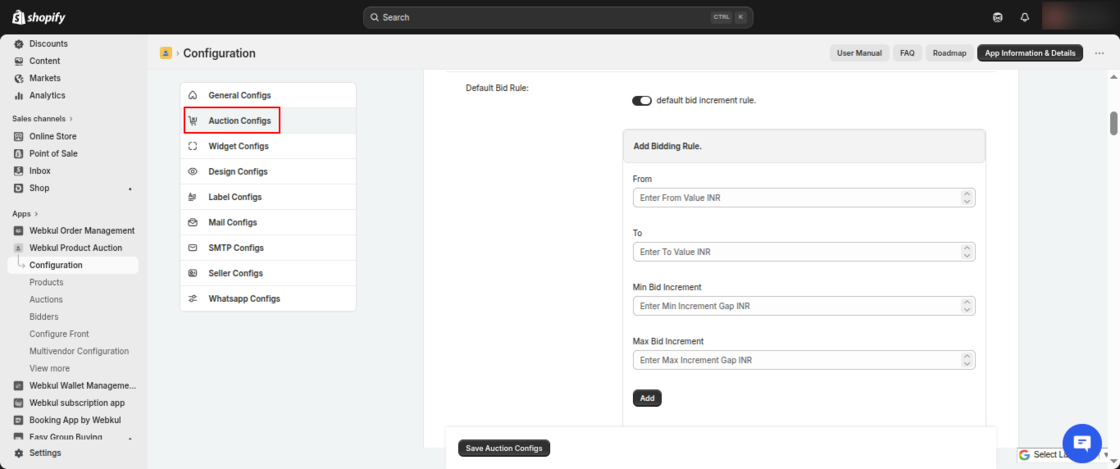Click the Label Configs icon
Image resolution: width=1120 pixels, height=469 pixels.
click(192, 197)
